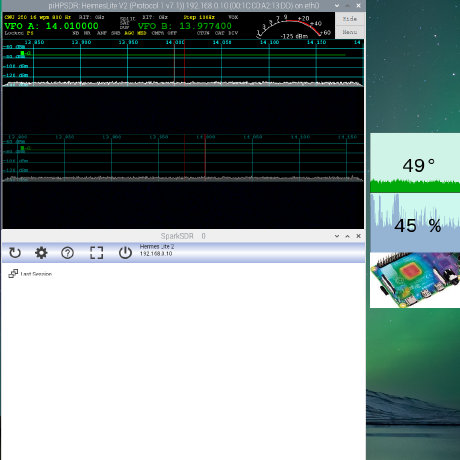Maximize the SparkSDR window
Image resolution: width=460 pixels, height=460 pixels.
[x=347, y=236]
